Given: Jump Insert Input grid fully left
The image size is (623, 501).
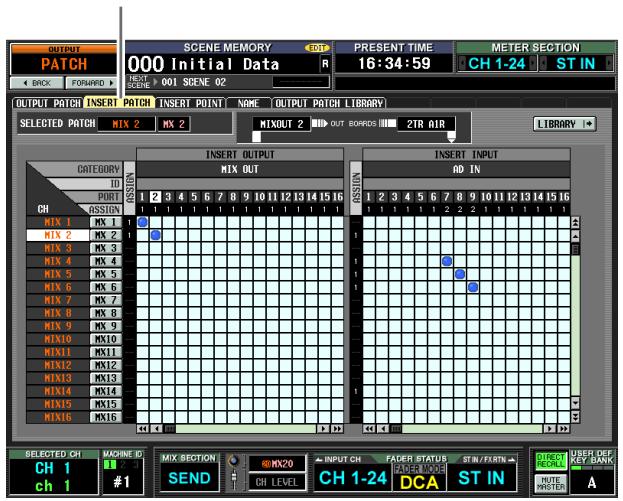Looking at the screenshot, I should click(369, 429).
